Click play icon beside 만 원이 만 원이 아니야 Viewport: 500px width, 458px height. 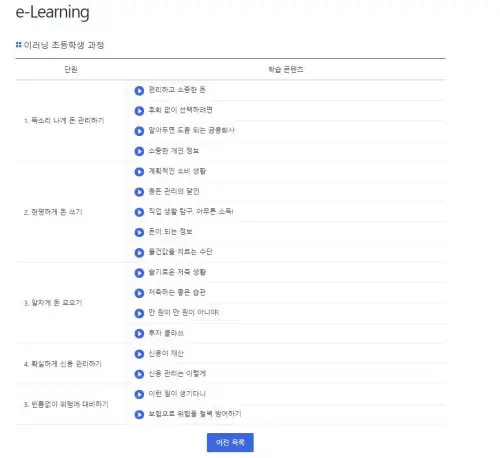point(139,313)
